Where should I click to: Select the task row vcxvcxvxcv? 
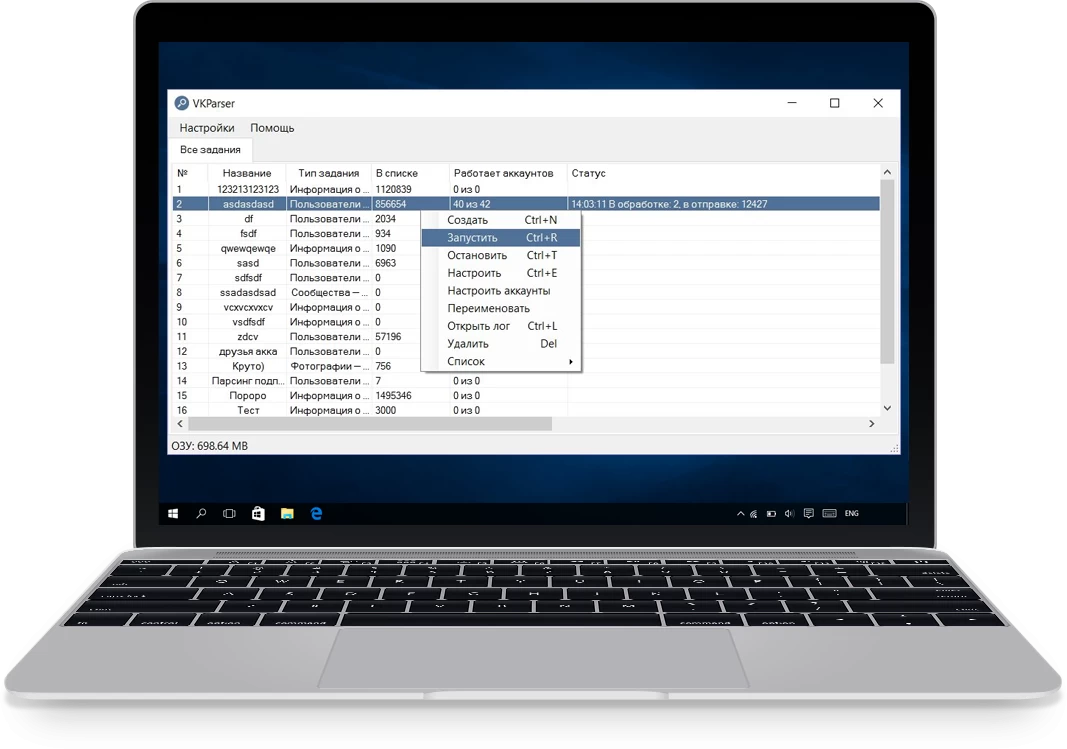click(526, 307)
